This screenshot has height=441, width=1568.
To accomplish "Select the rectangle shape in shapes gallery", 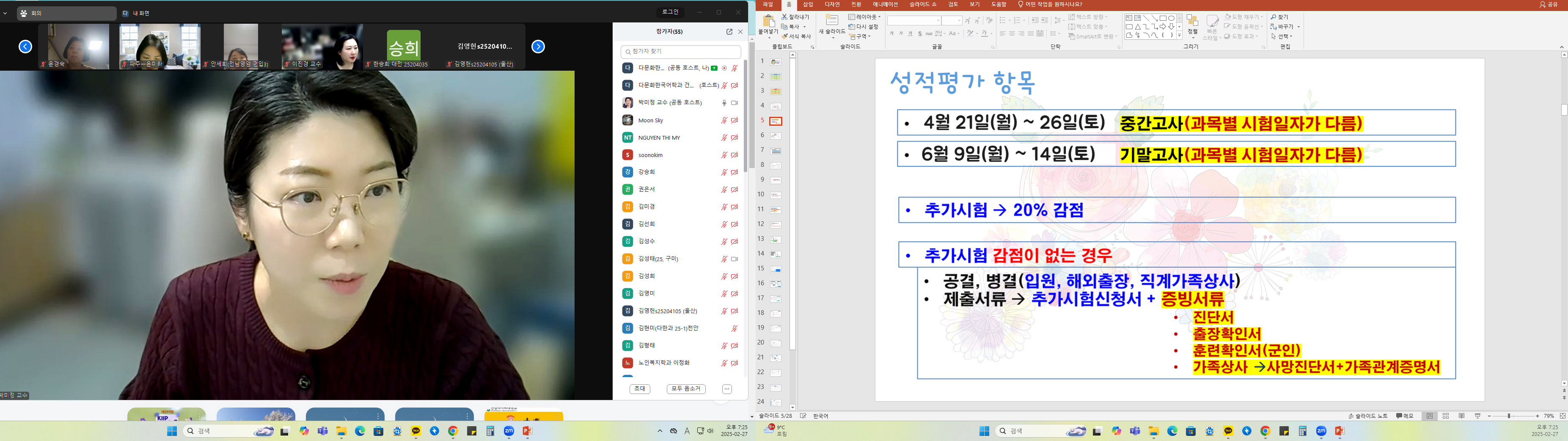I will [1163, 18].
